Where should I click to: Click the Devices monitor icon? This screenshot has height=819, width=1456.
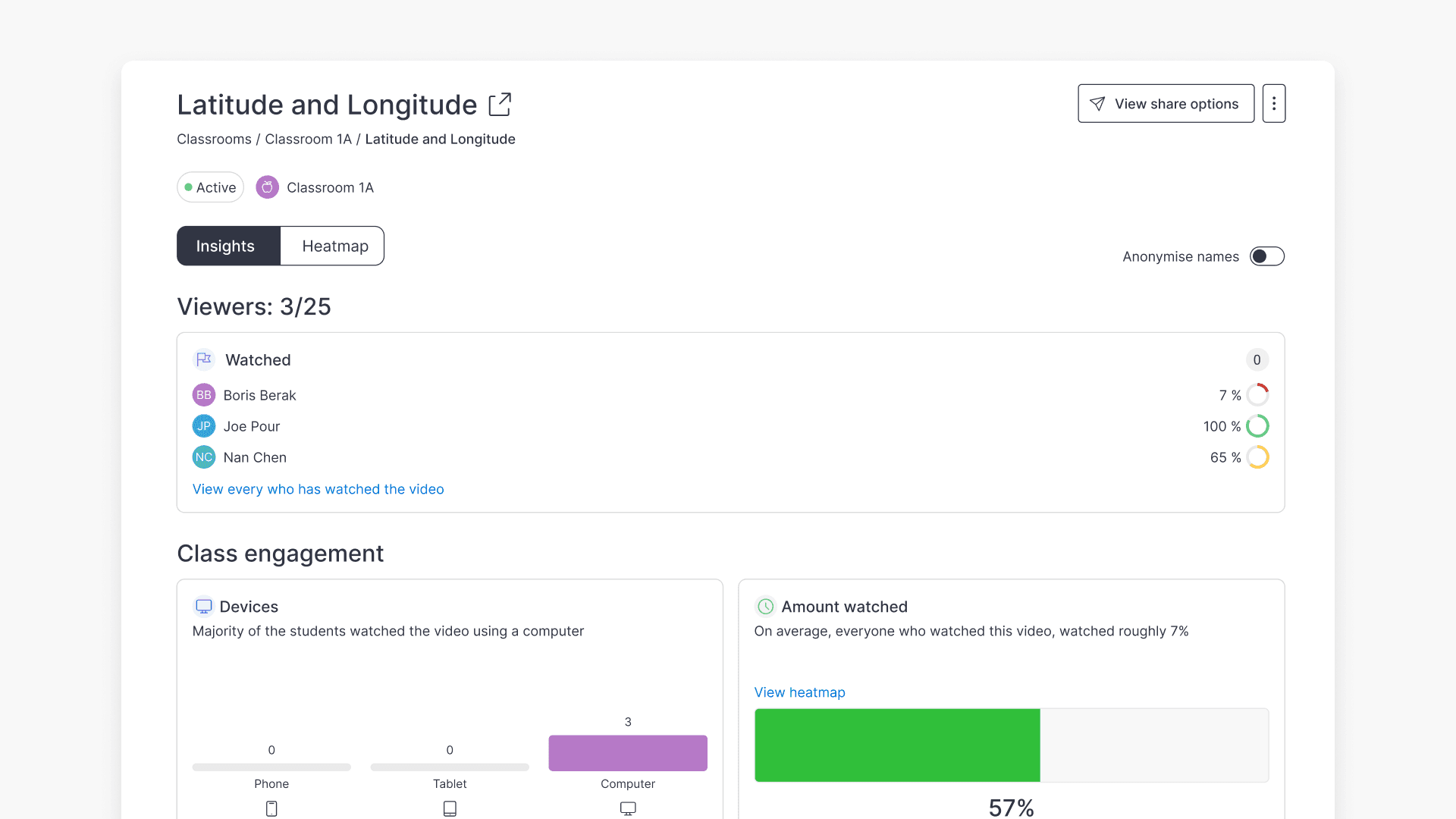click(204, 607)
